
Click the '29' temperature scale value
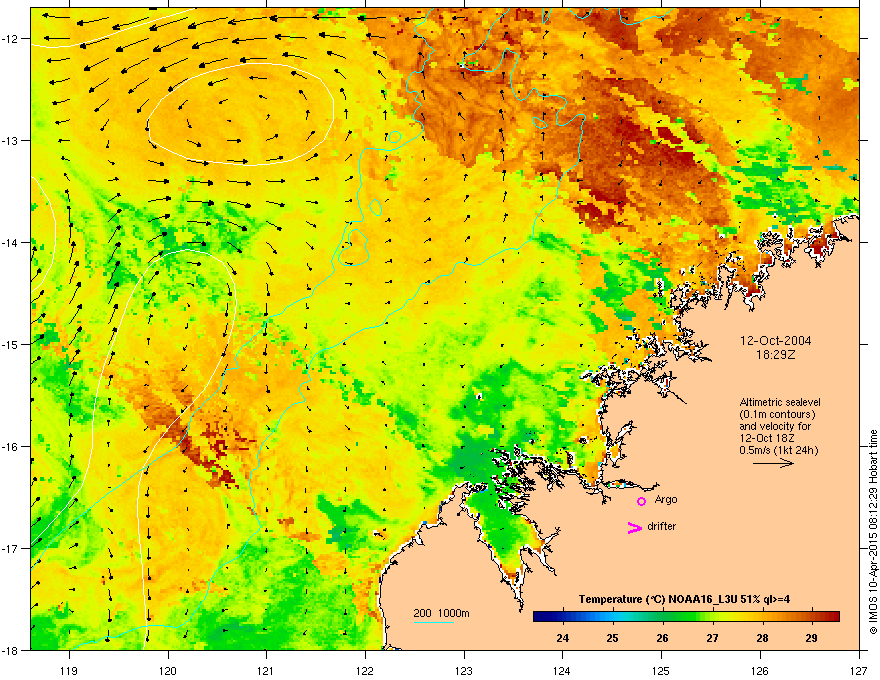(811, 638)
